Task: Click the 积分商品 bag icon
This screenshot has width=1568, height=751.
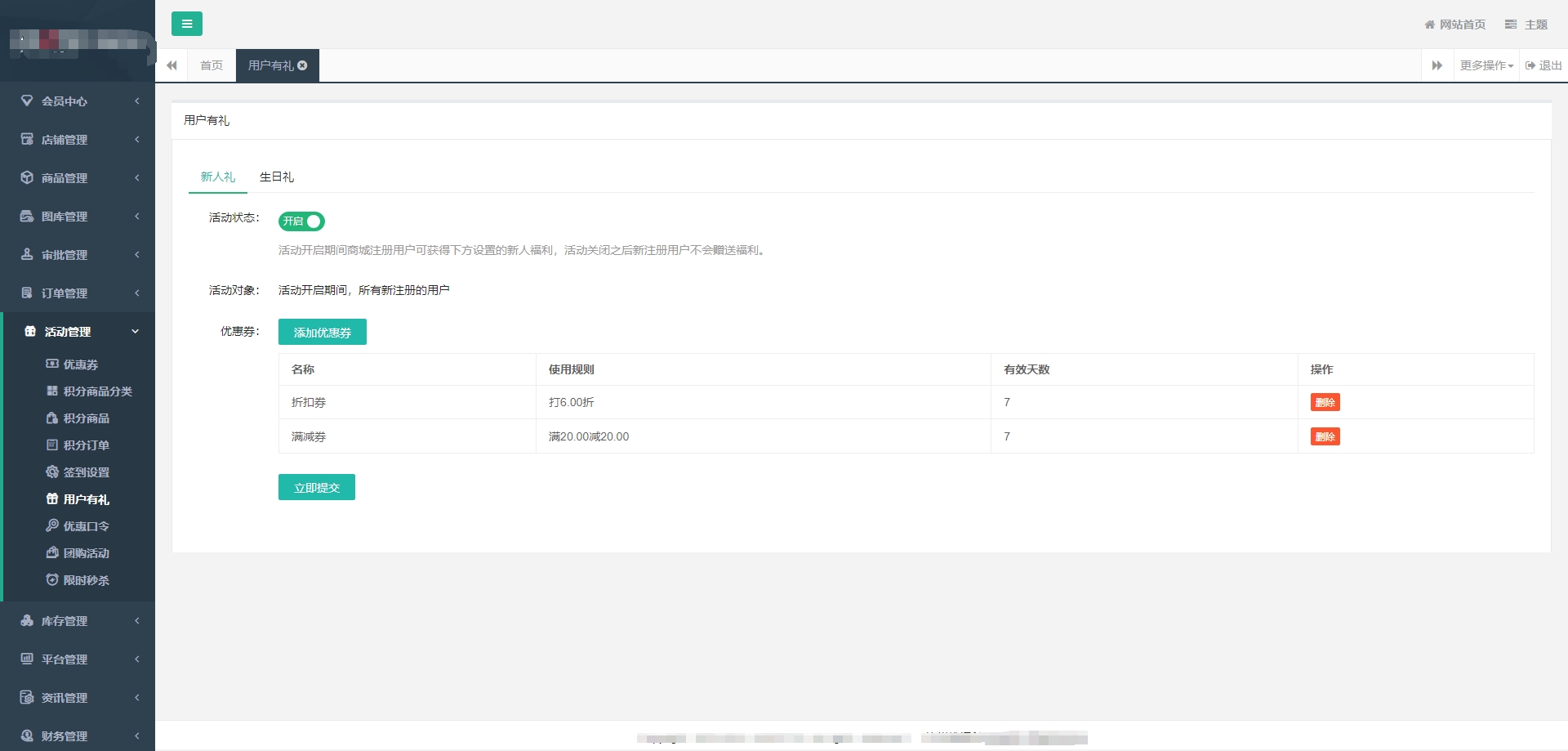Action: pos(52,418)
